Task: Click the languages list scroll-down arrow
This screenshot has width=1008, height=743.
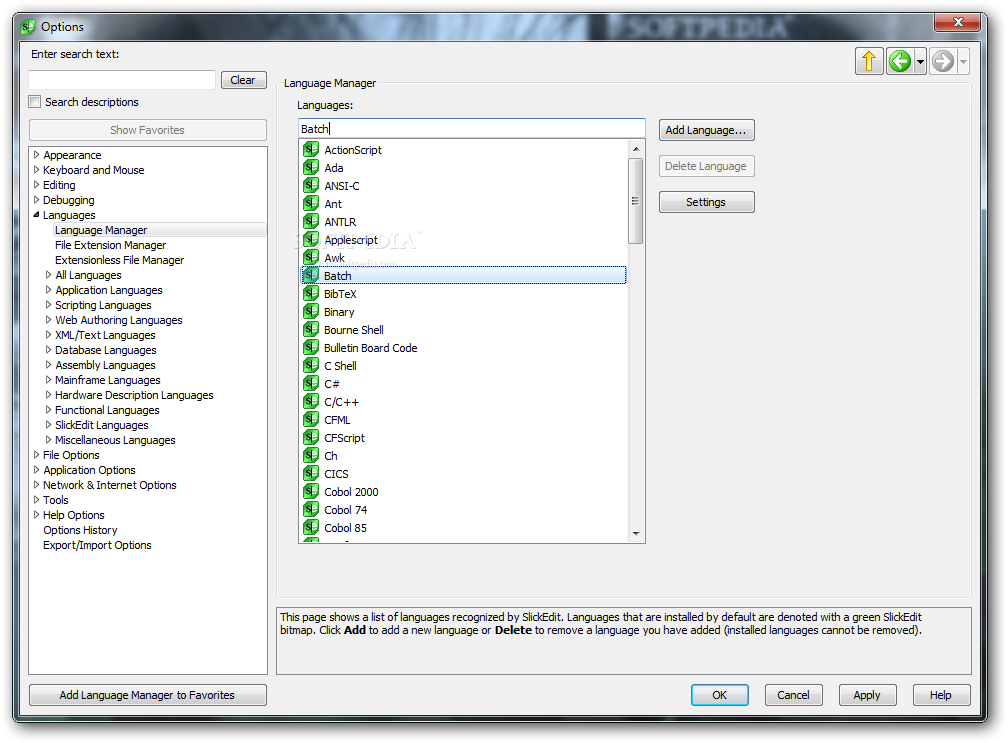Action: point(636,533)
